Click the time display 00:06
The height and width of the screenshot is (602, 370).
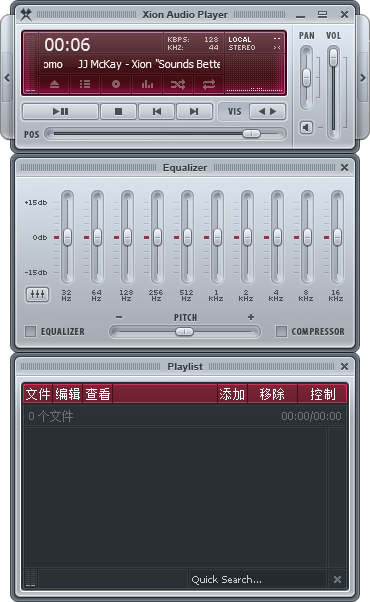[x=67, y=45]
